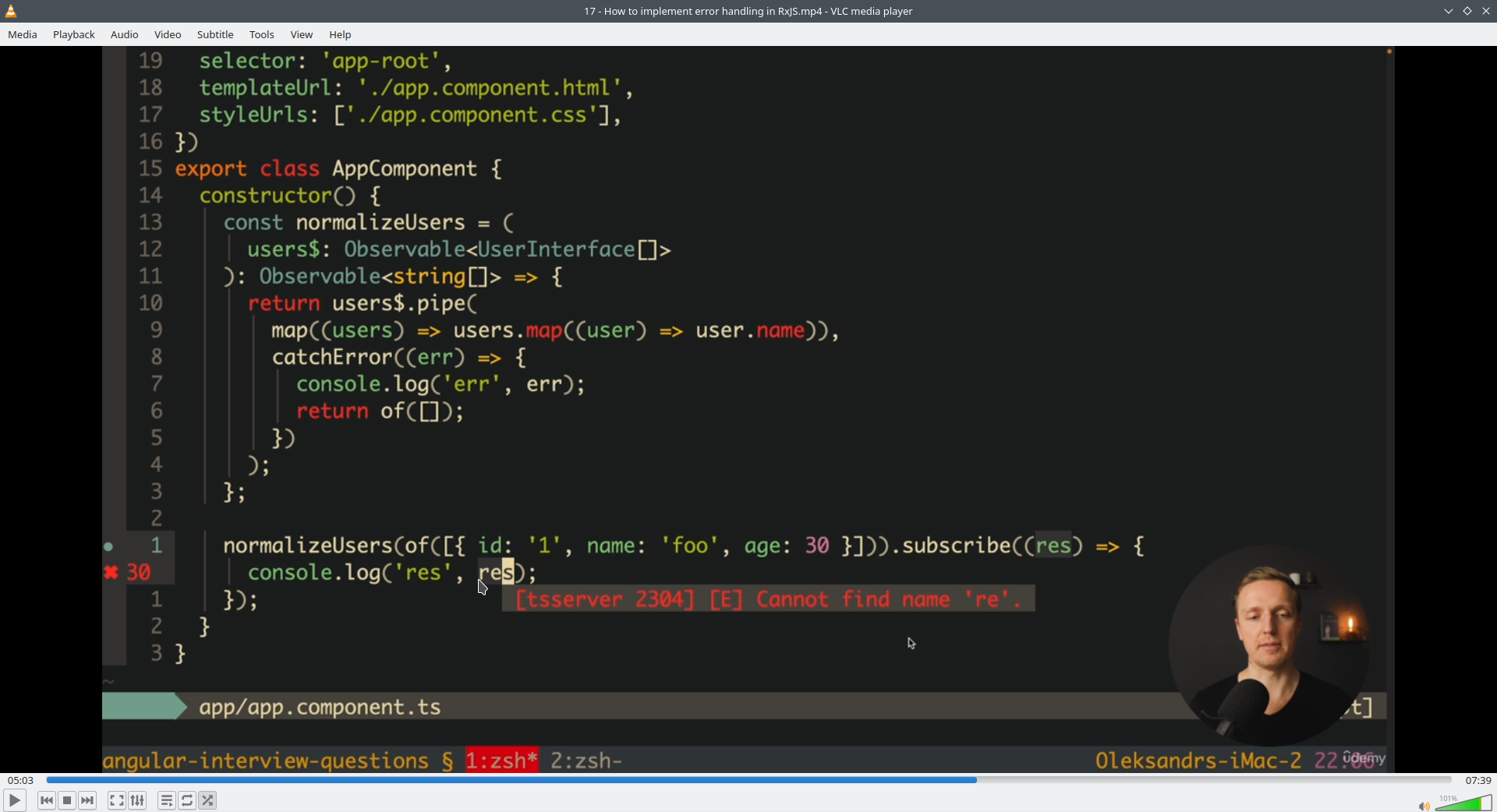Click the VLC cone icon in title bar
Viewport: 1497px width, 812px height.
click(x=11, y=11)
